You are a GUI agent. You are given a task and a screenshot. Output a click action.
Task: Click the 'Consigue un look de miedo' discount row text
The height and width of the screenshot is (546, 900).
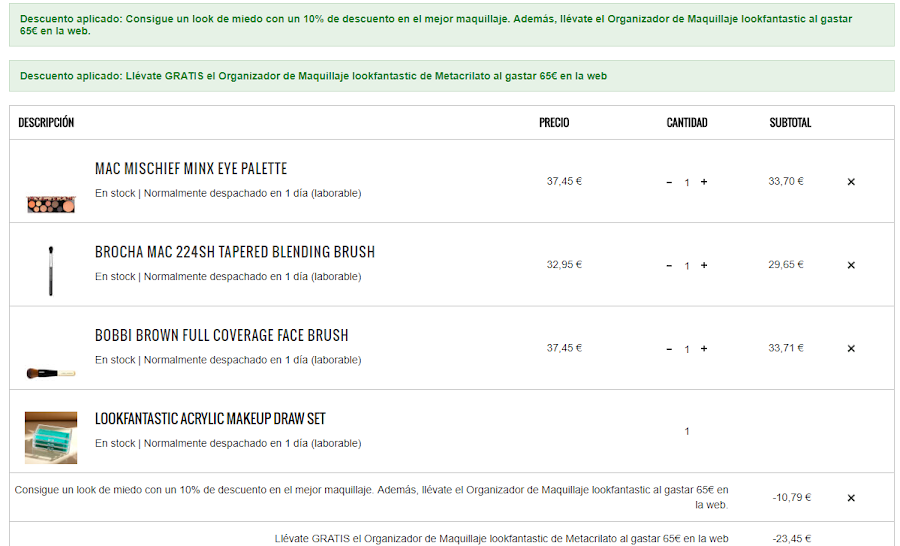pyautogui.click(x=371, y=497)
